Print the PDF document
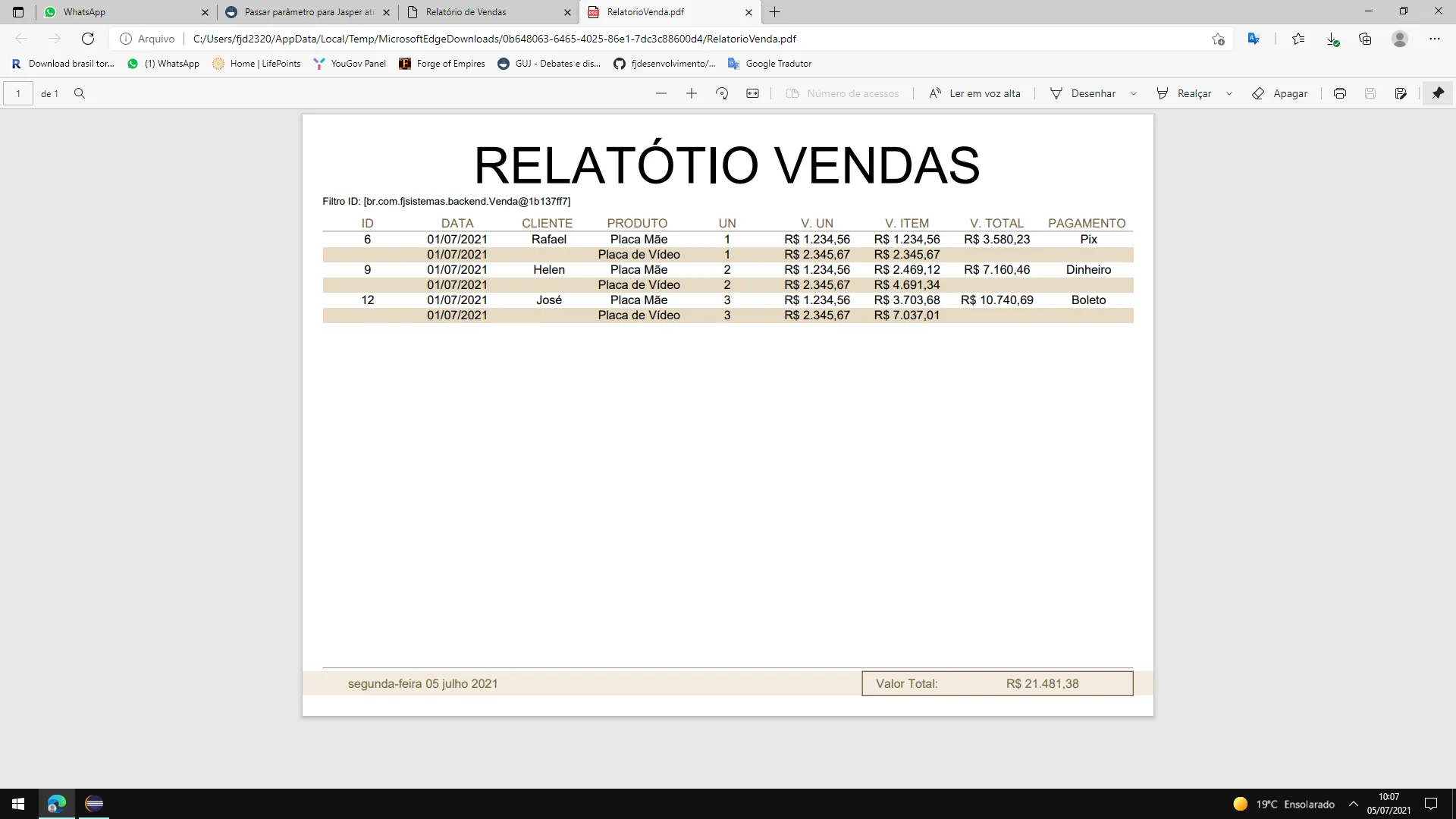 click(x=1340, y=93)
